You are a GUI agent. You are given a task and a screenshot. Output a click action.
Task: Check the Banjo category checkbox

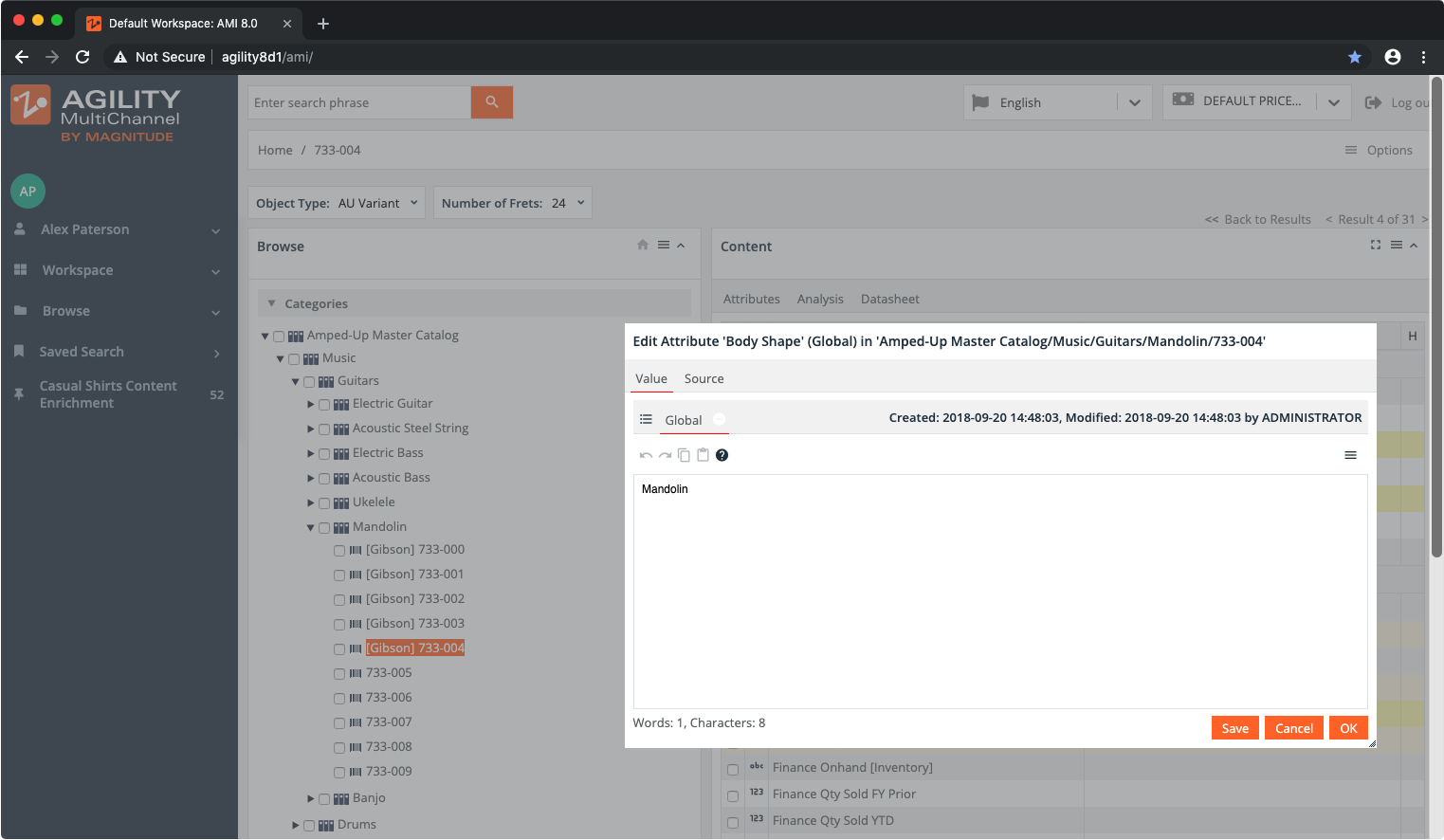click(x=324, y=799)
